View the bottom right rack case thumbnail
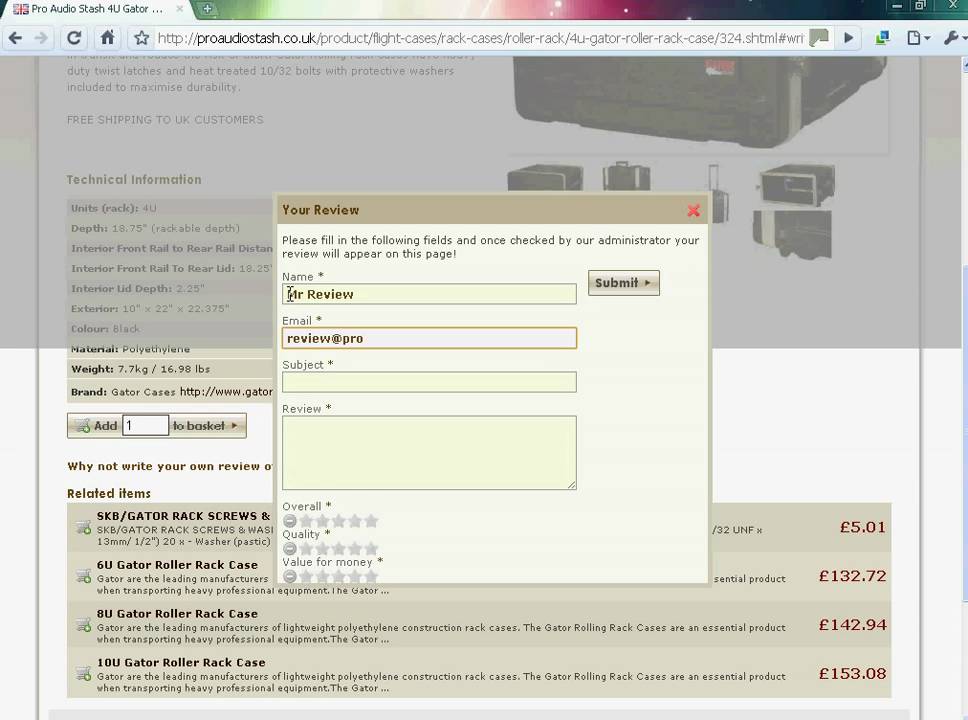This screenshot has height=720, width=968. coord(793,235)
